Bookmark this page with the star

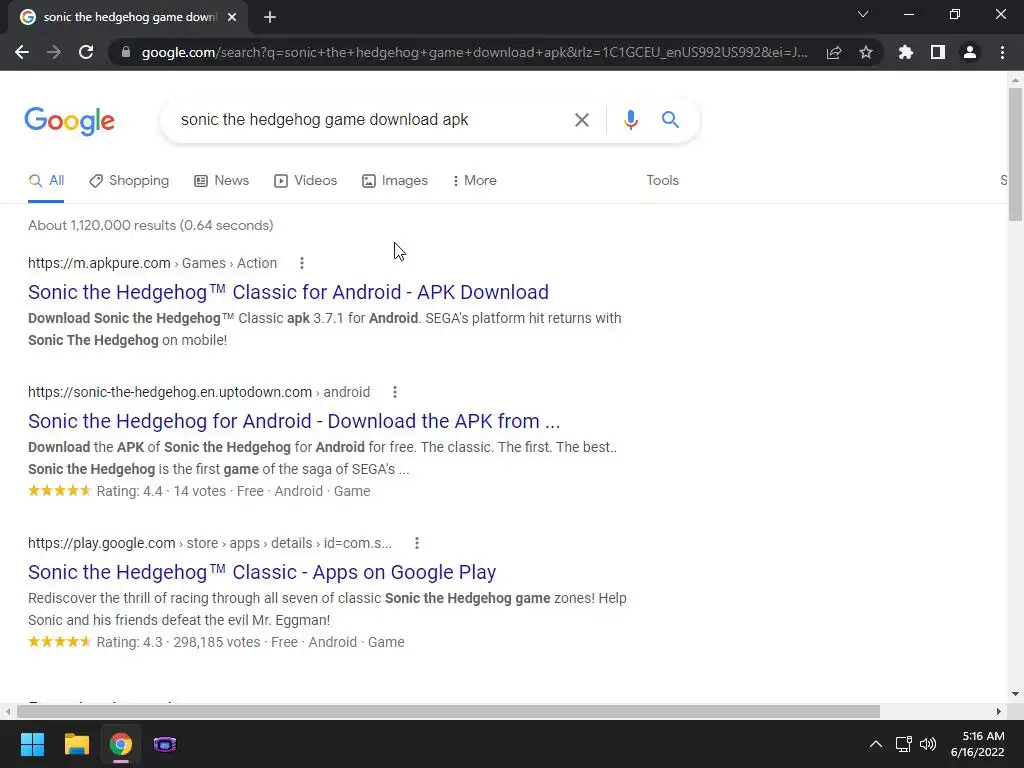pos(866,52)
